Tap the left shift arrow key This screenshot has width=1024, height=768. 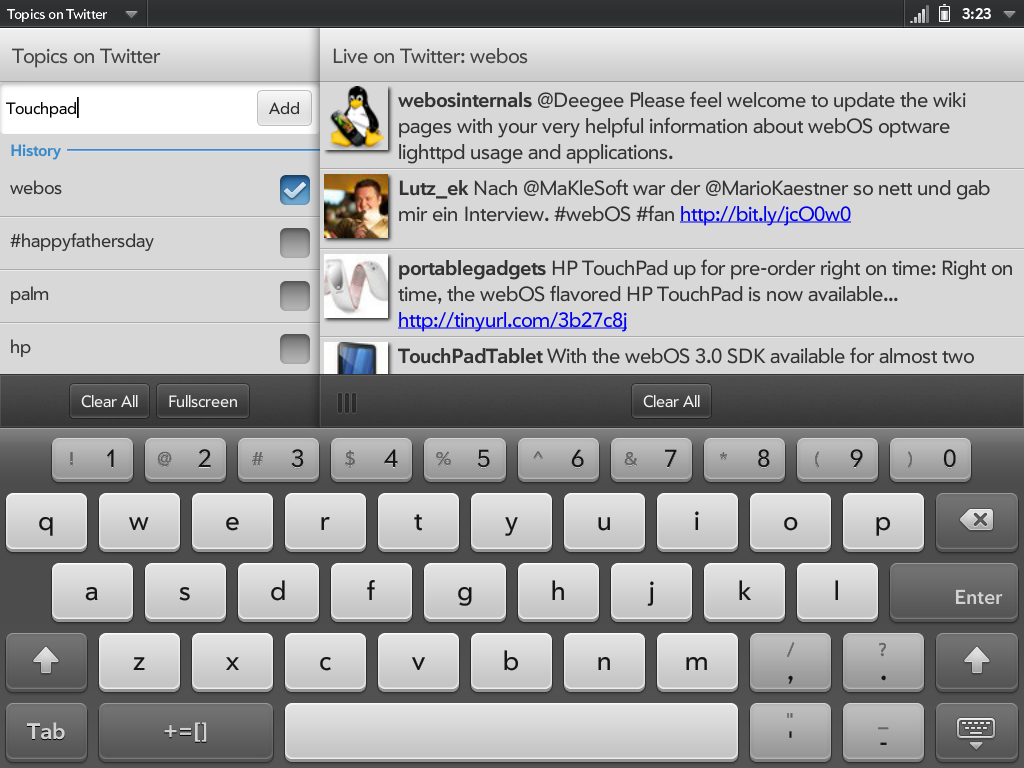(46, 661)
